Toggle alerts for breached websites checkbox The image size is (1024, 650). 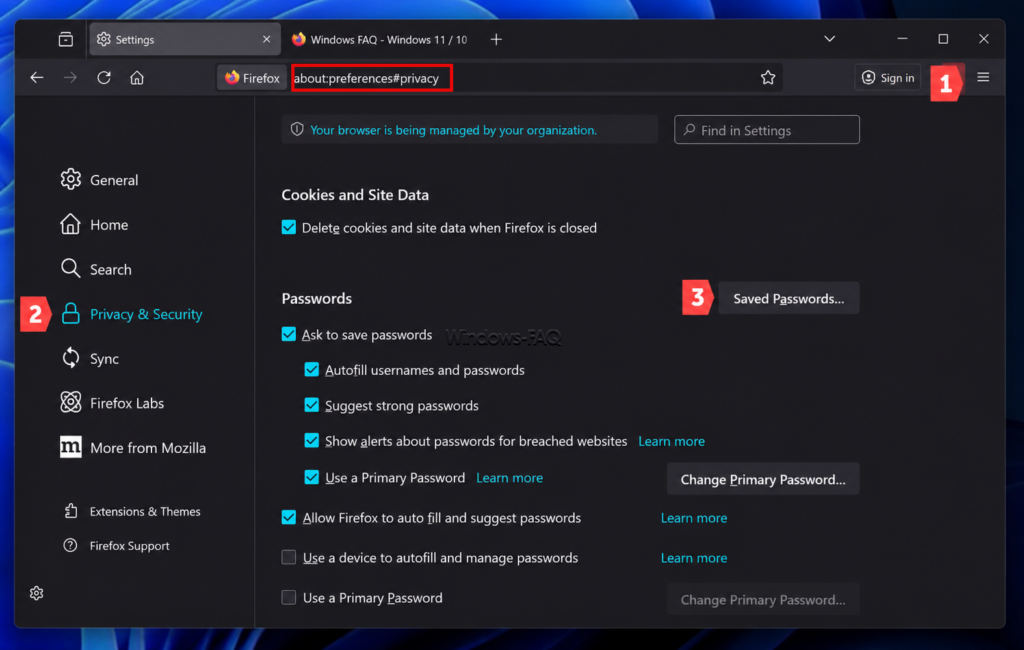[312, 441]
